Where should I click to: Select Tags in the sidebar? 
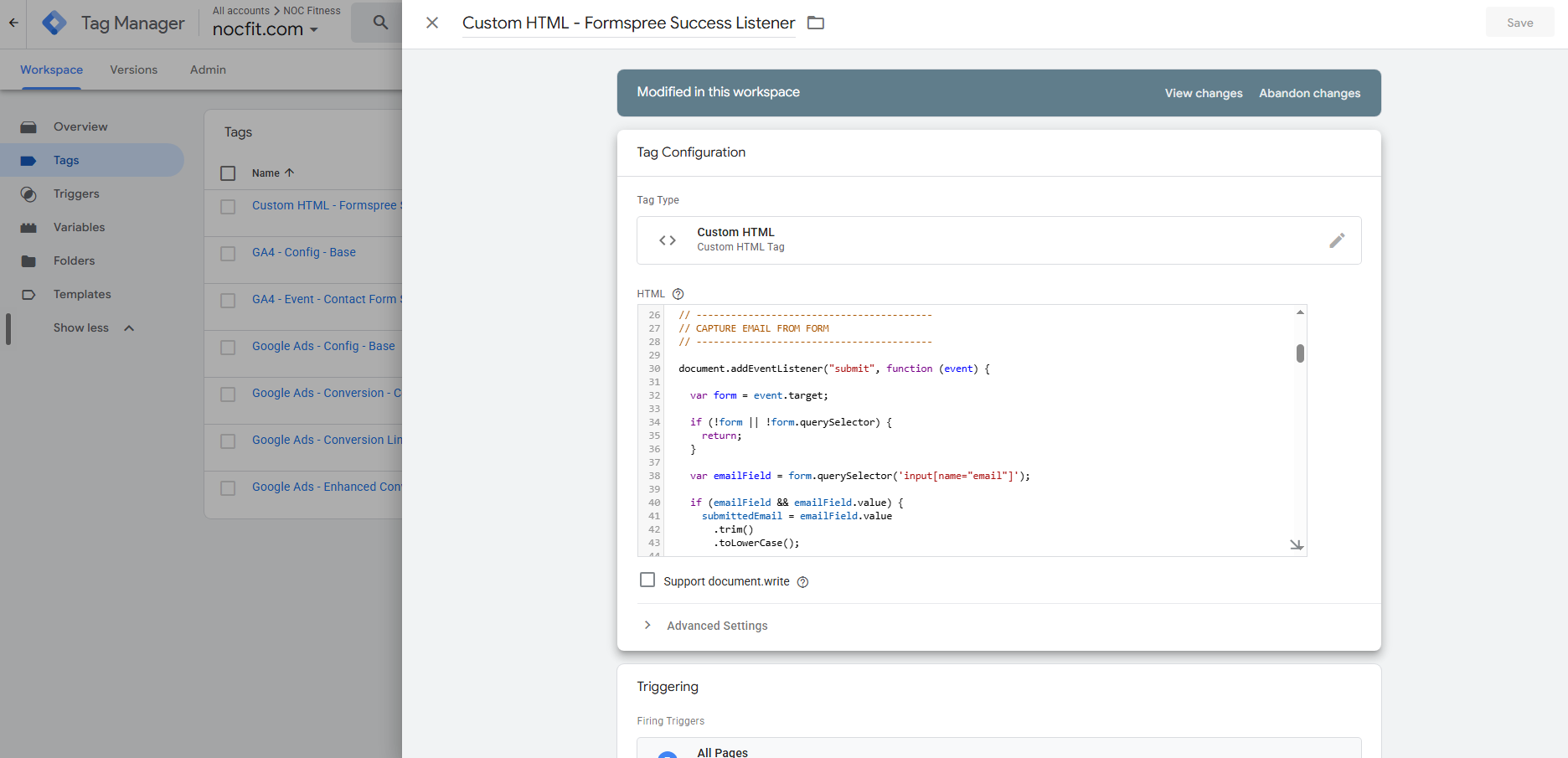(92, 160)
